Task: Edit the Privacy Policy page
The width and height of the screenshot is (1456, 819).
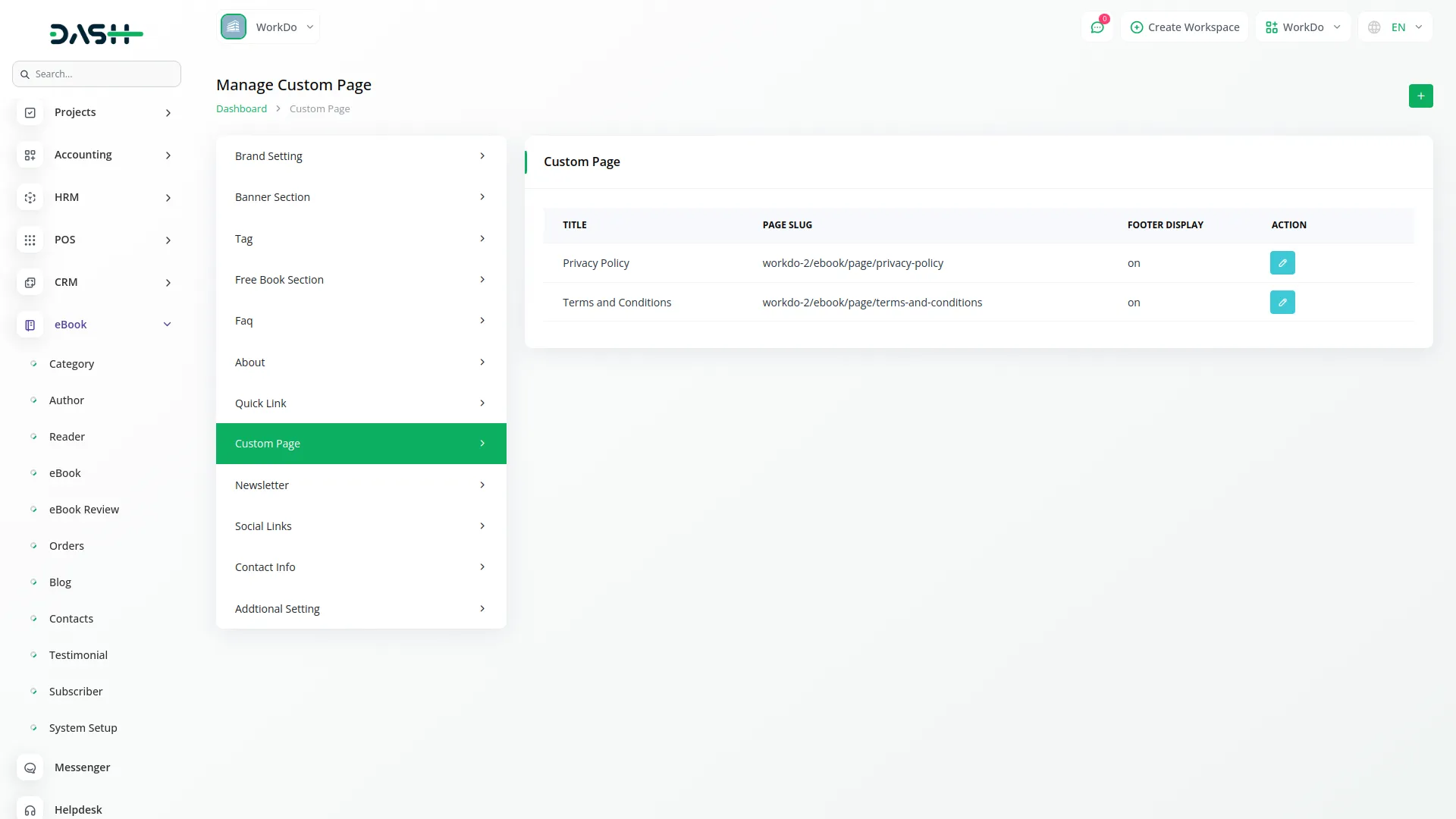Action: point(1282,263)
